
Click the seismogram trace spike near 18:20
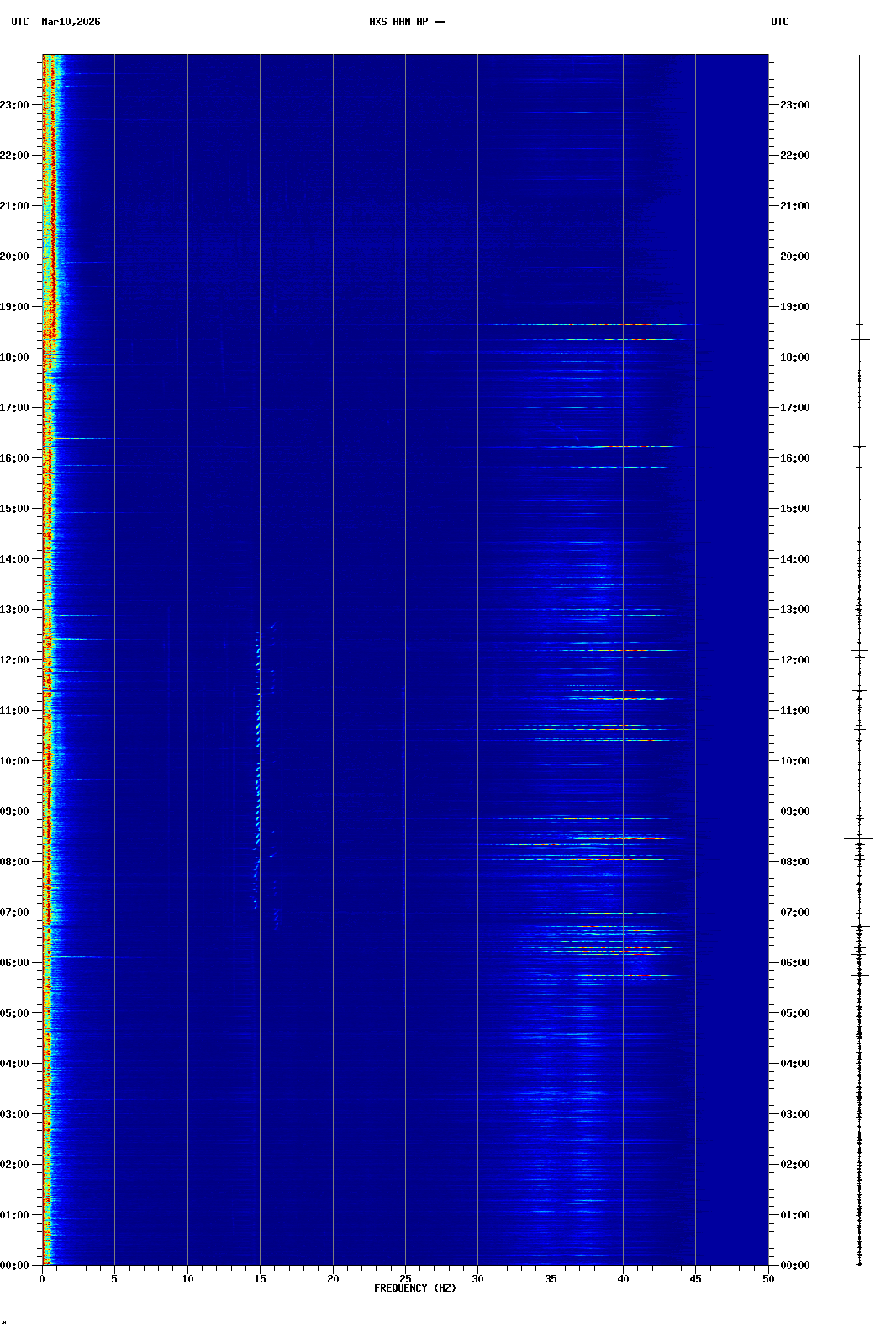[860, 339]
